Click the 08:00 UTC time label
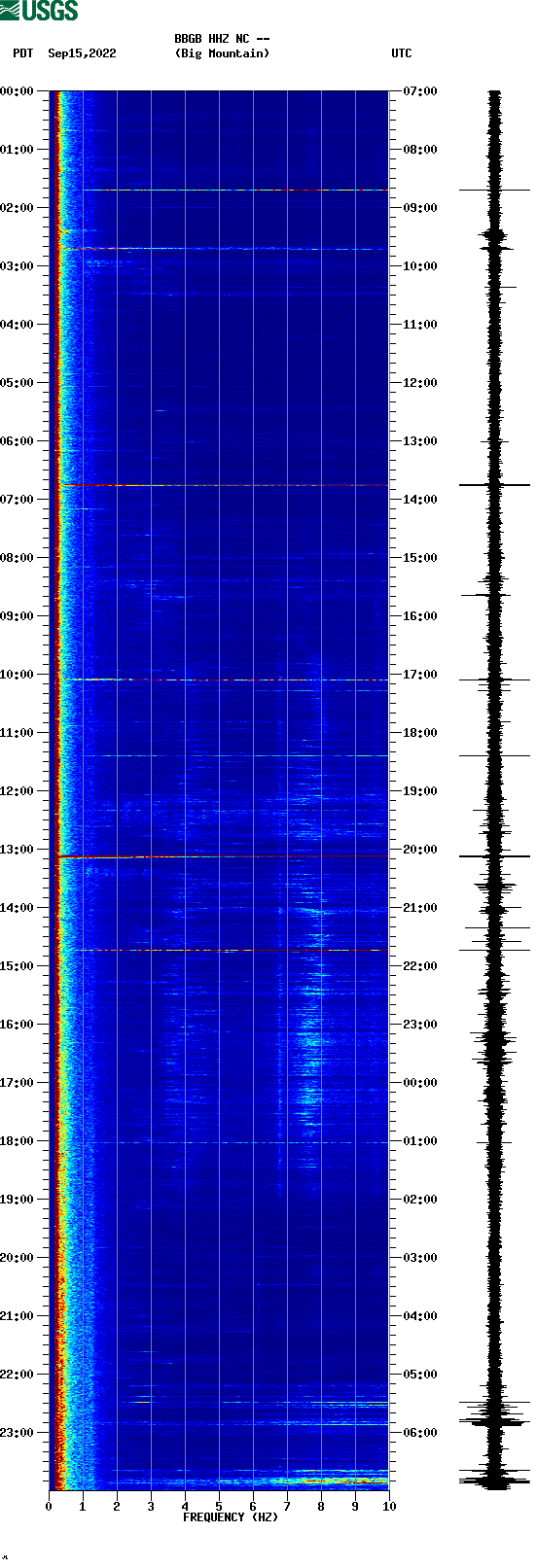 tap(420, 150)
